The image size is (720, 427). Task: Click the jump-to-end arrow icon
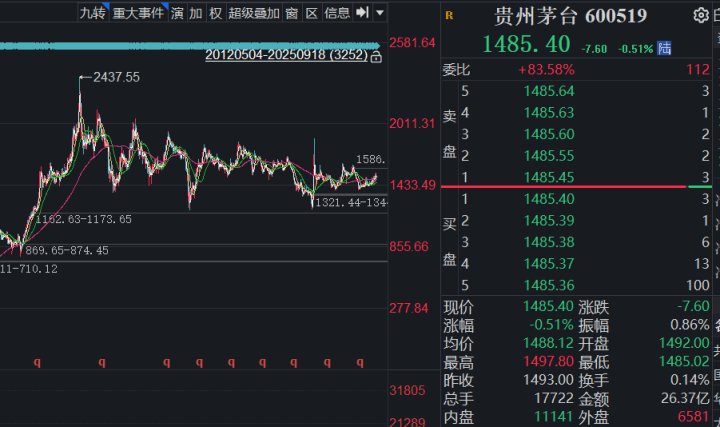(363, 12)
